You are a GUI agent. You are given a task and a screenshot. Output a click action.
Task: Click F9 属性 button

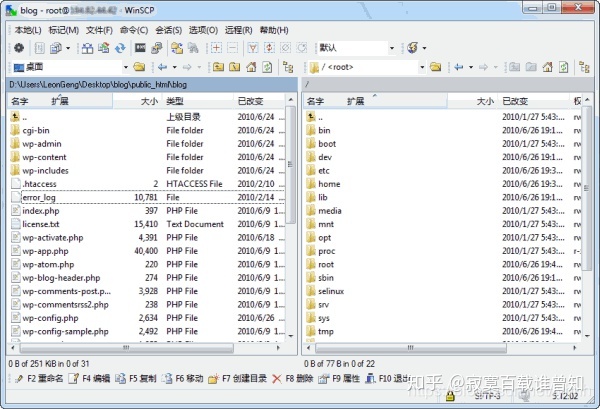339,378
